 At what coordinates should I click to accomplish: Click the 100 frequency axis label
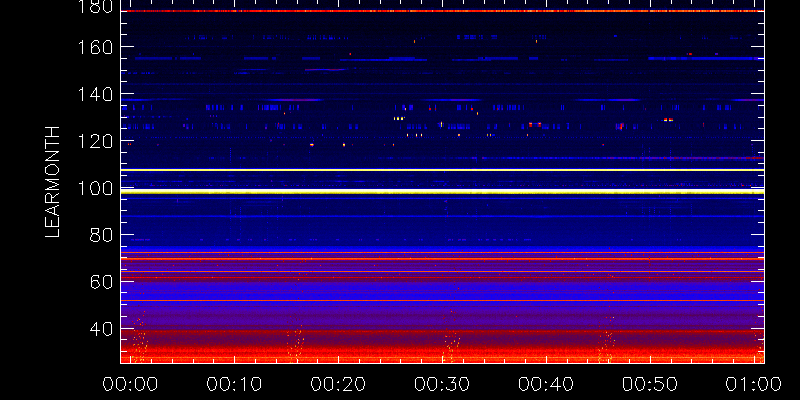point(96,189)
